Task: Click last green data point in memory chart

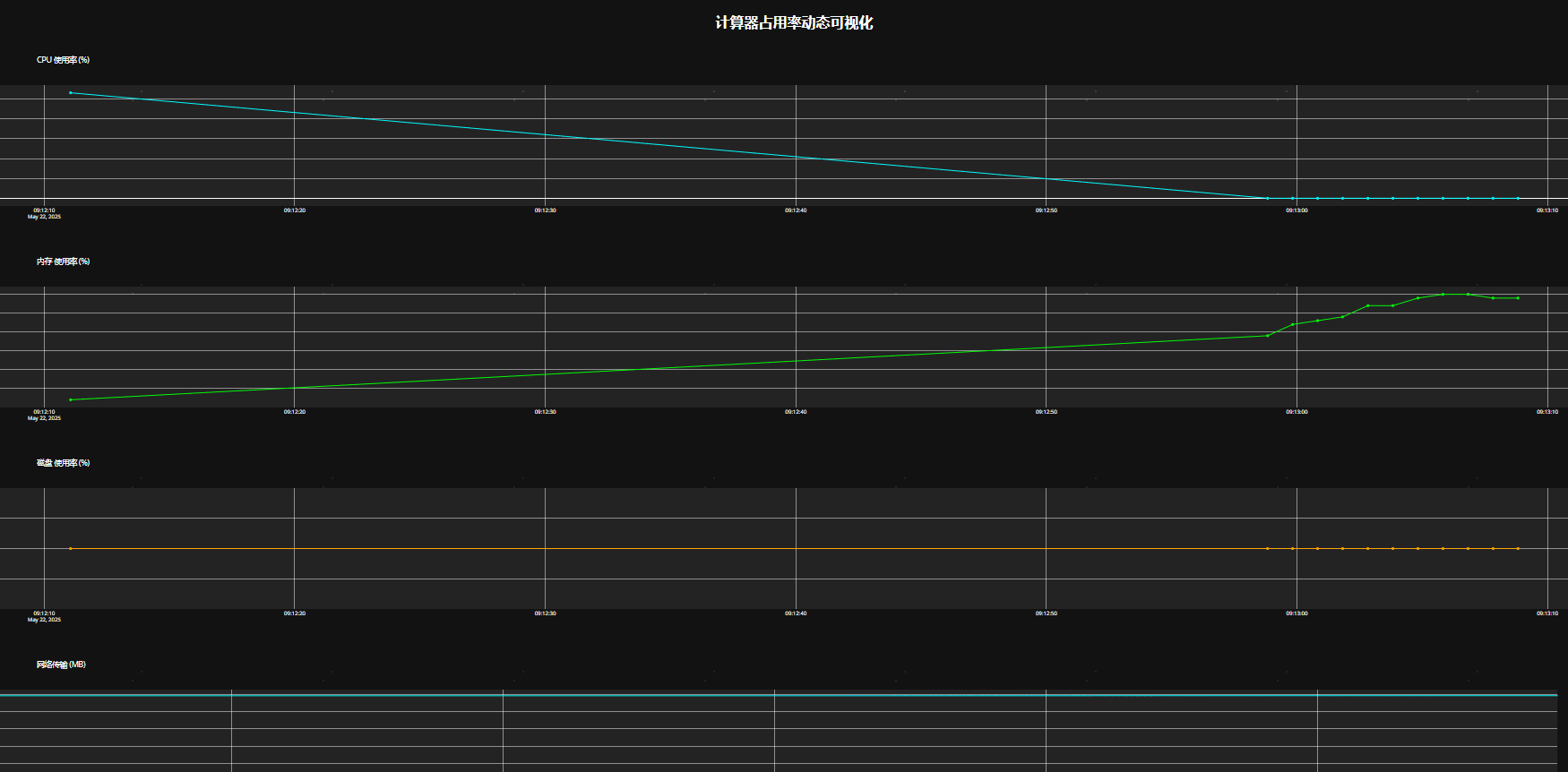Action: click(x=1518, y=298)
